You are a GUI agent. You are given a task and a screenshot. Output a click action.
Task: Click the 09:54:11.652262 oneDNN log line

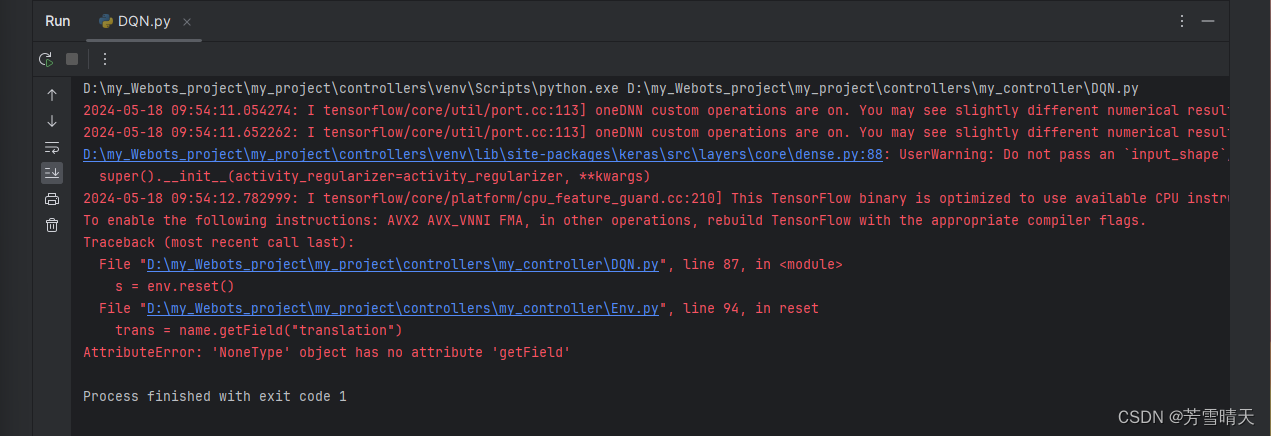[x=656, y=132]
